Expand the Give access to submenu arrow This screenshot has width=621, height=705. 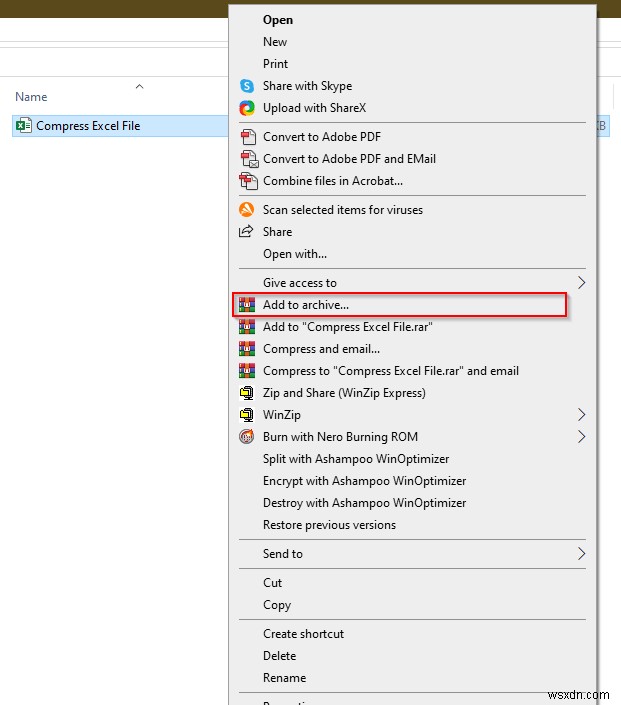click(581, 283)
